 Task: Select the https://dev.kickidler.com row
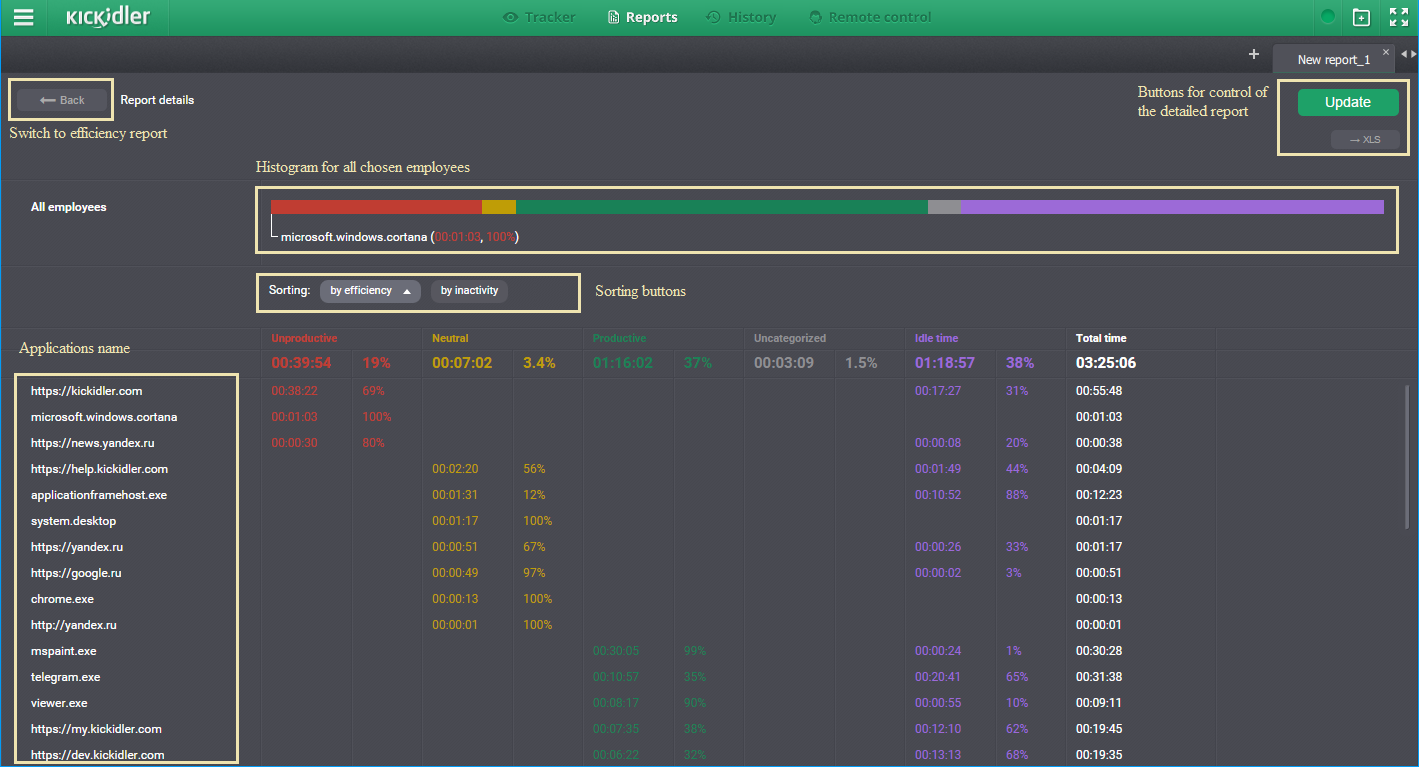click(97, 755)
